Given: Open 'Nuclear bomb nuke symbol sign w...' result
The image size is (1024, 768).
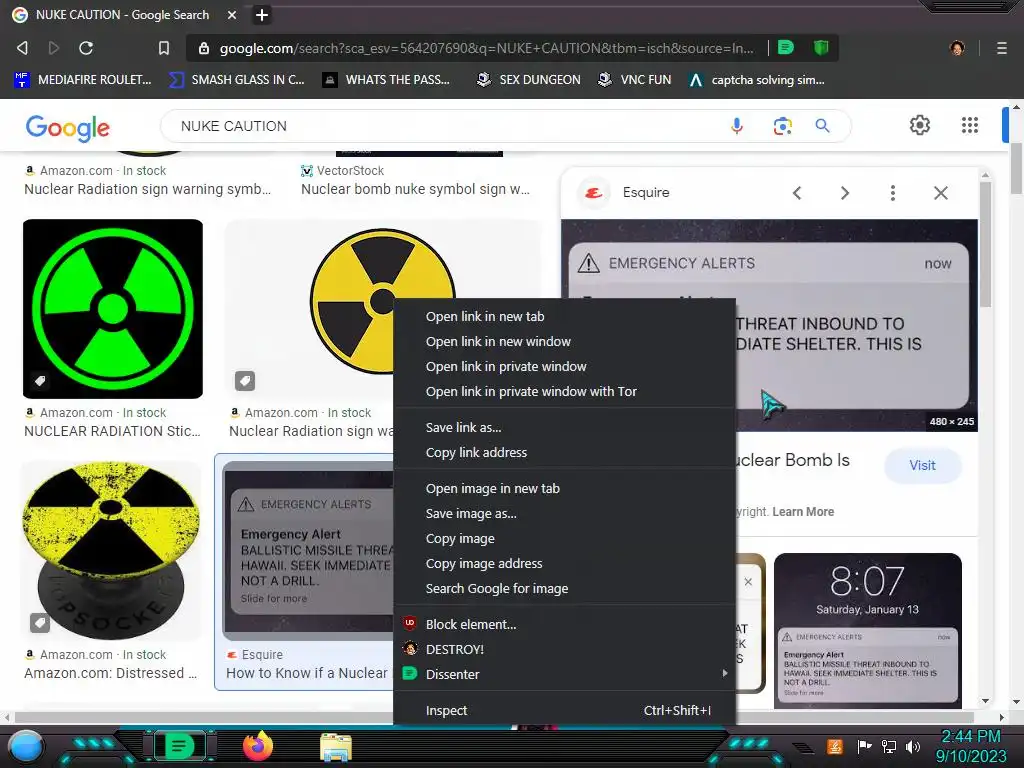Looking at the screenshot, I should [x=415, y=189].
